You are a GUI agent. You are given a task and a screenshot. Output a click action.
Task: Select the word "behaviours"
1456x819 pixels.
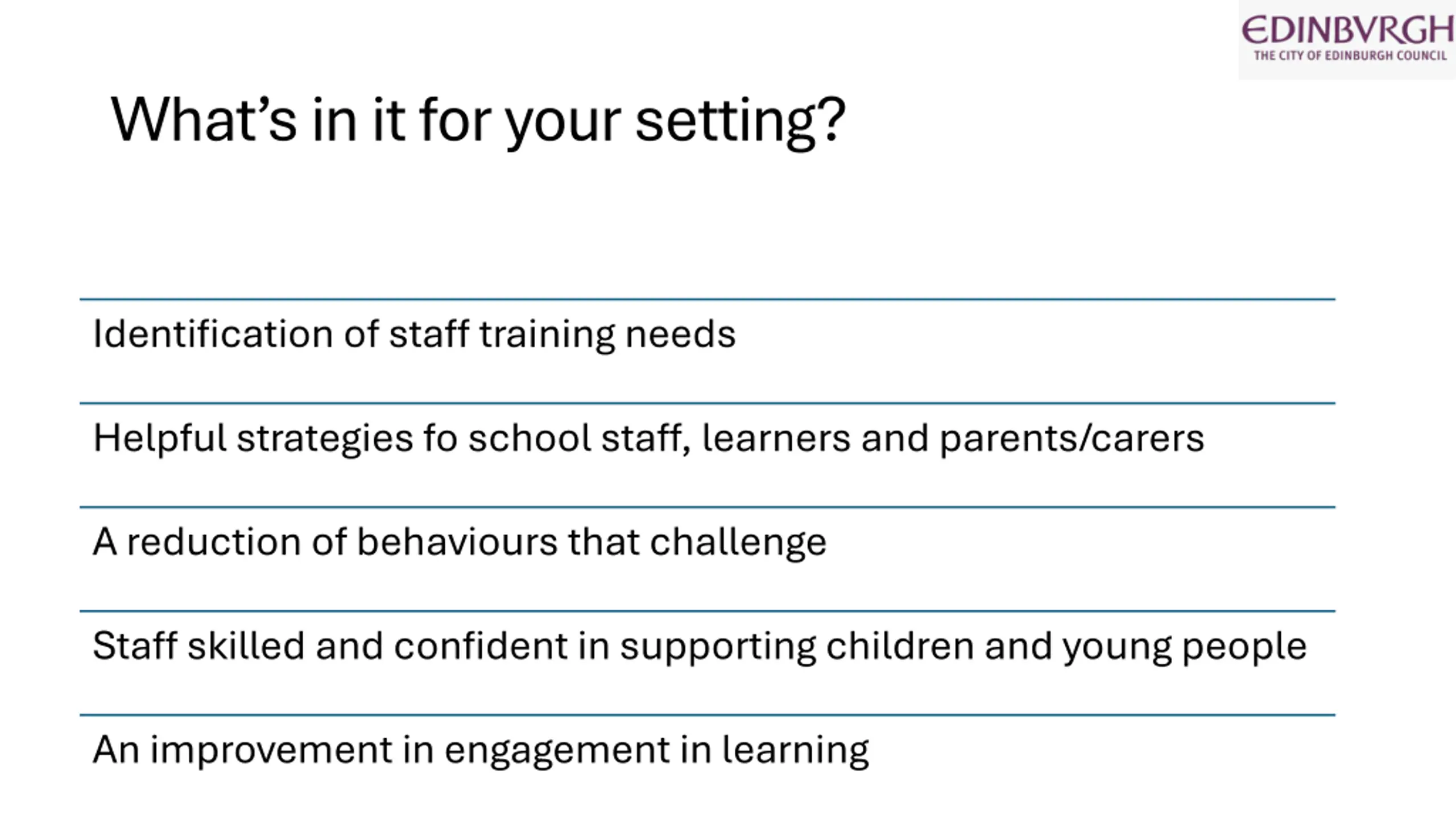coord(457,542)
